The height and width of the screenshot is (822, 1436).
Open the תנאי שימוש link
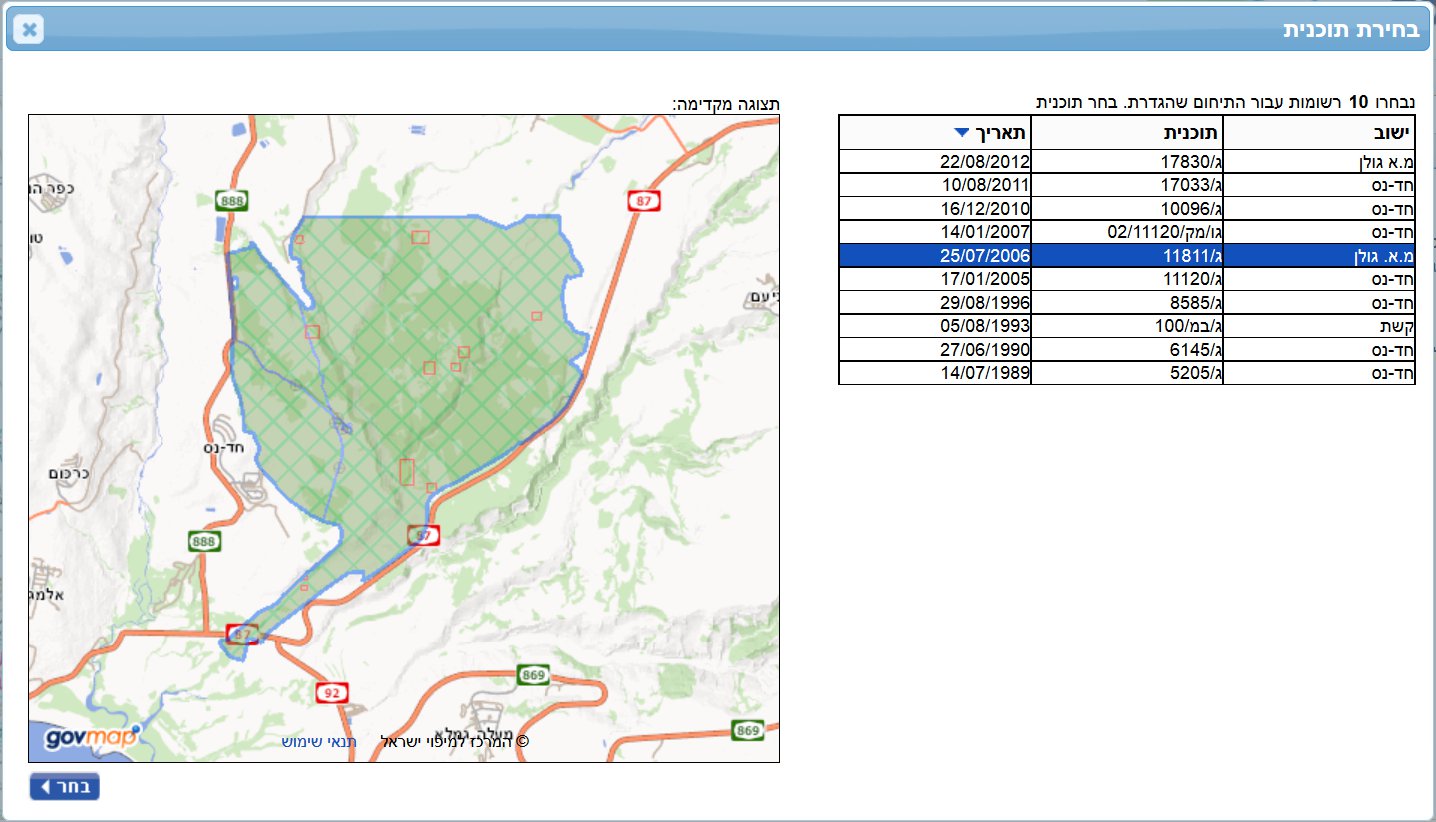click(319, 741)
